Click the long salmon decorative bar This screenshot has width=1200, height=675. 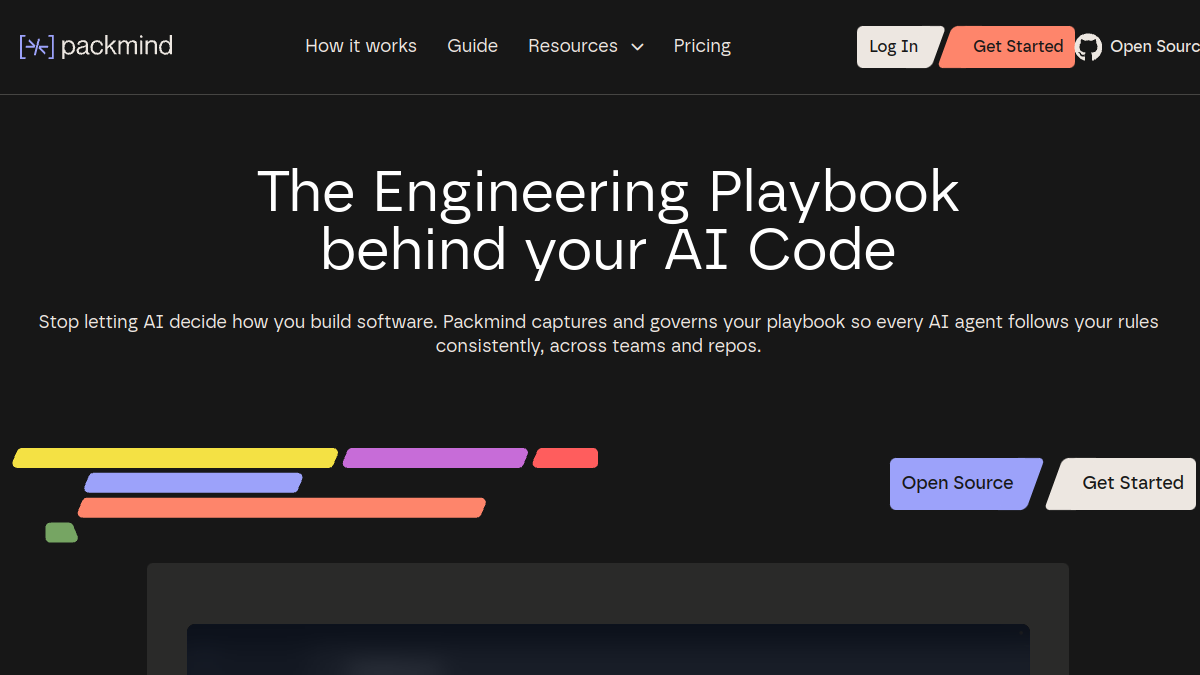(x=282, y=508)
